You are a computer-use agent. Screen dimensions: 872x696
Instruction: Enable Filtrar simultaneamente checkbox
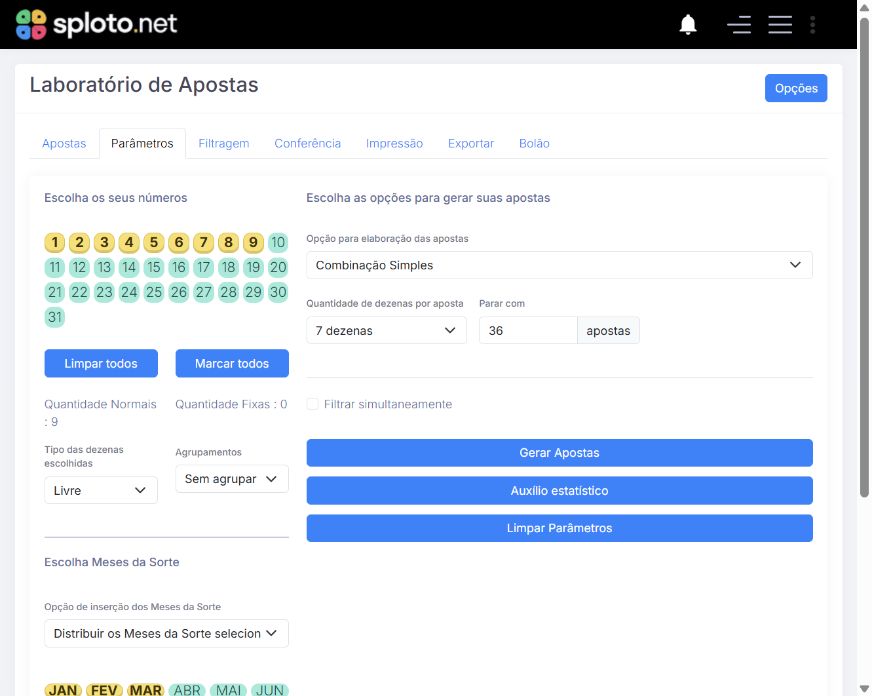[313, 404]
